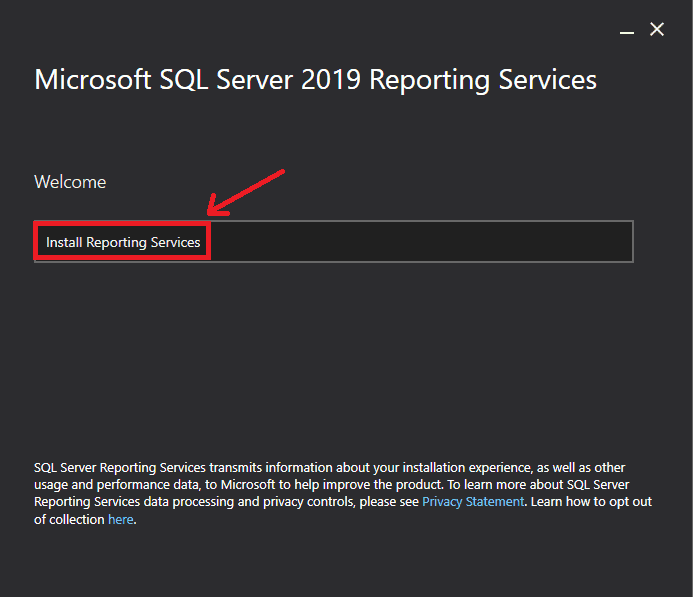Click the 'here' opt-out link
This screenshot has width=693, height=597.
(120, 520)
